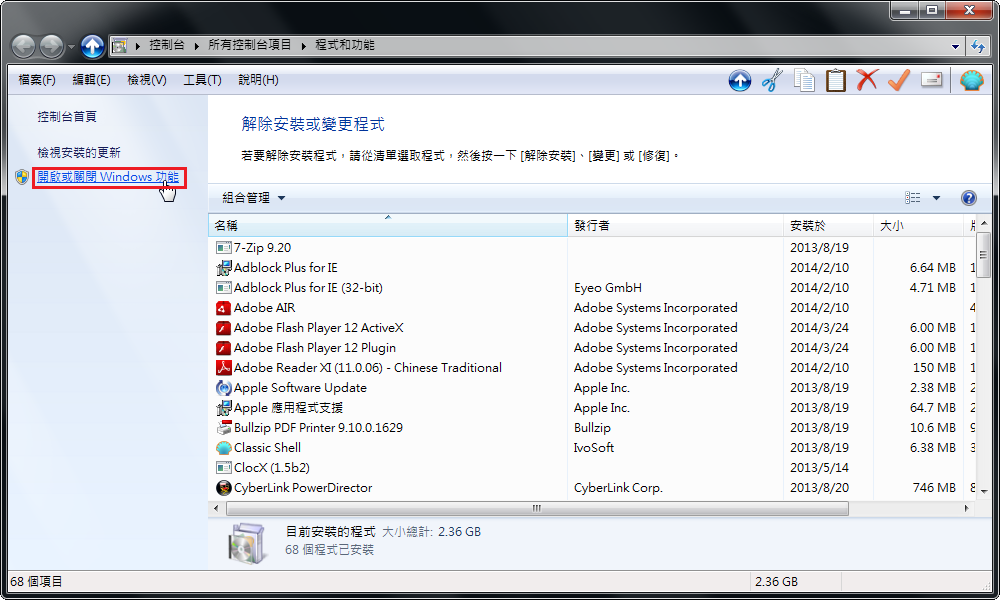The width and height of the screenshot is (1000, 600).
Task: Expand the arrow after the 控制台 breadcrumb
Action: click(196, 46)
